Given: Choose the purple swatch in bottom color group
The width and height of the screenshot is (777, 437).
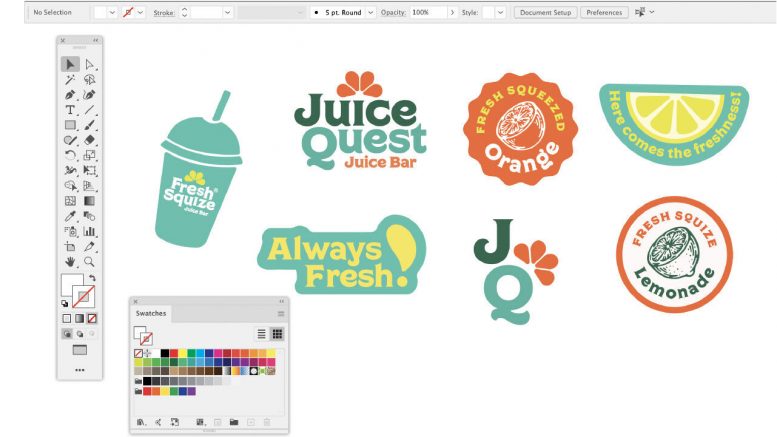Looking at the screenshot, I should pos(191,391).
